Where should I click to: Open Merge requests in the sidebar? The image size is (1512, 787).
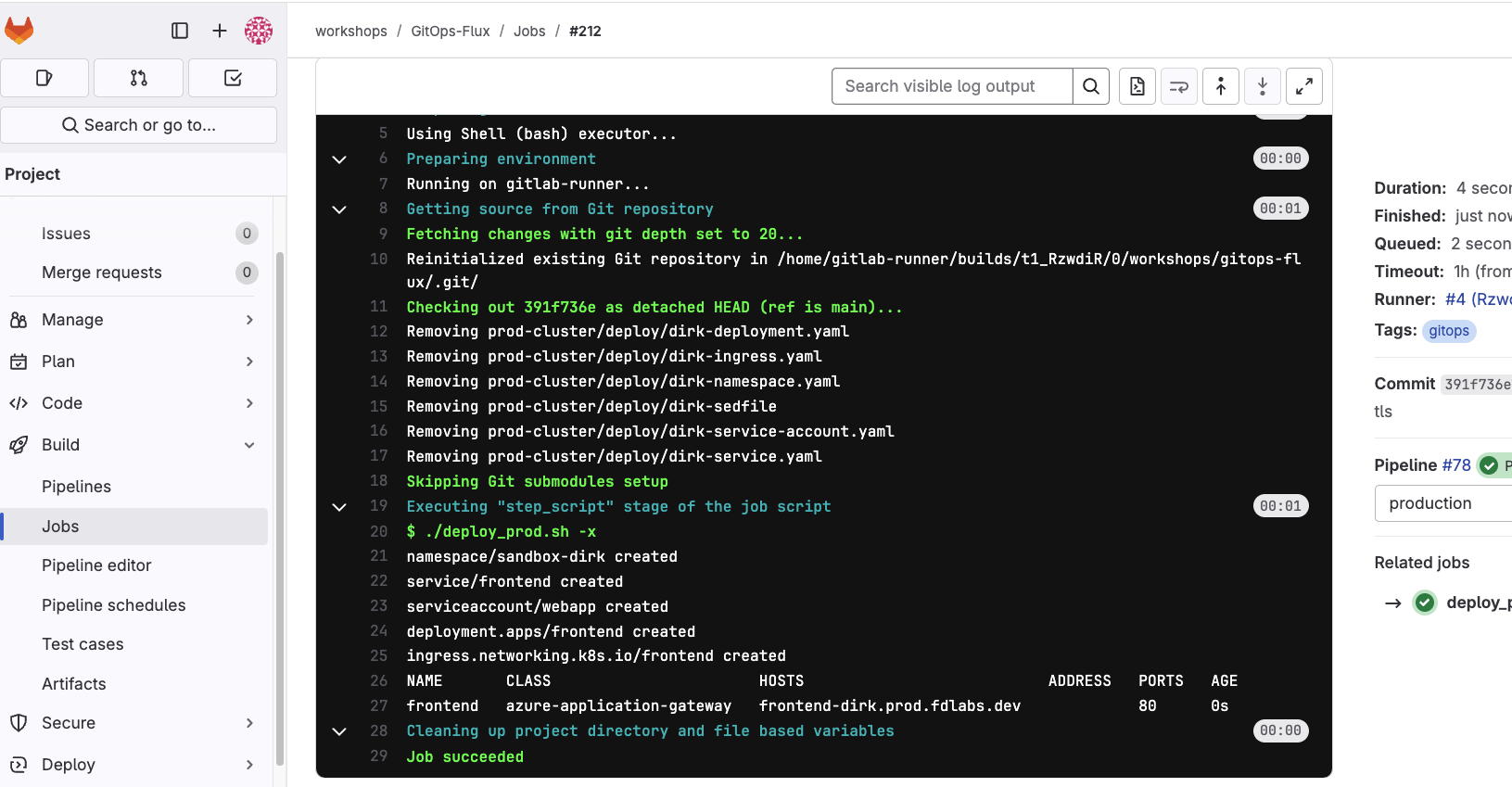[134, 273]
